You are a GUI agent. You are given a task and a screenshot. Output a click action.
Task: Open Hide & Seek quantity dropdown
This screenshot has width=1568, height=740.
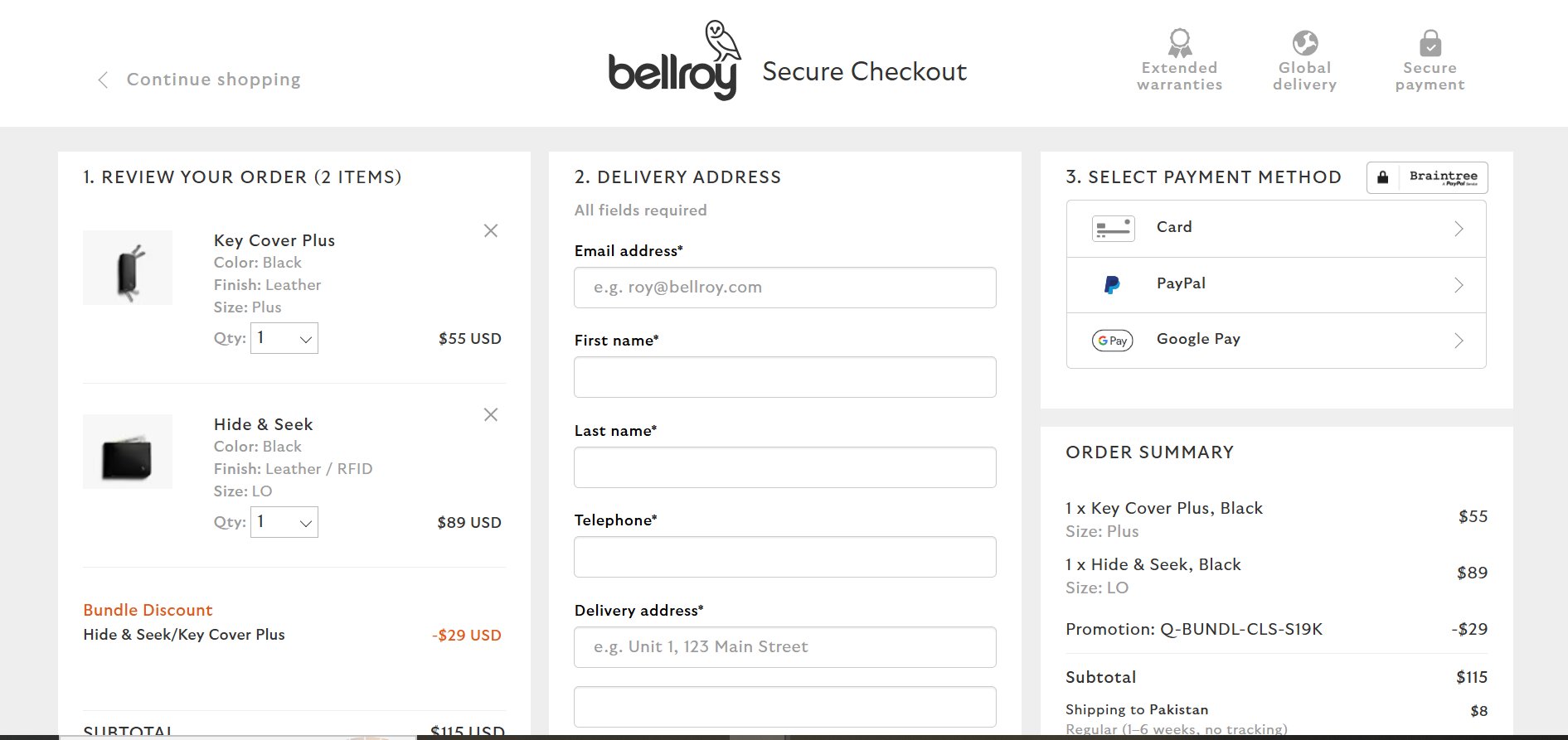[x=284, y=522]
